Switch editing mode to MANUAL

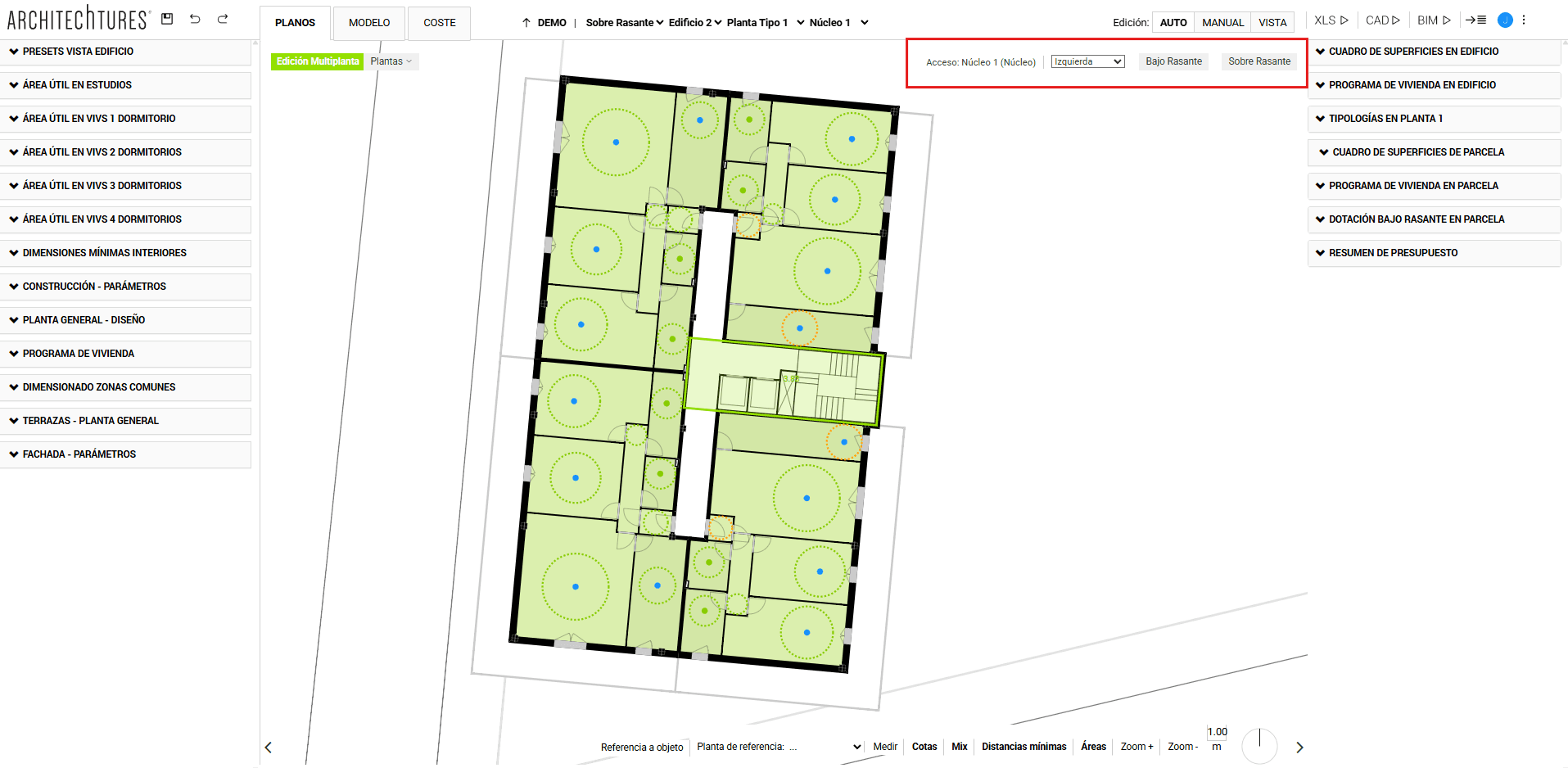point(1222,23)
